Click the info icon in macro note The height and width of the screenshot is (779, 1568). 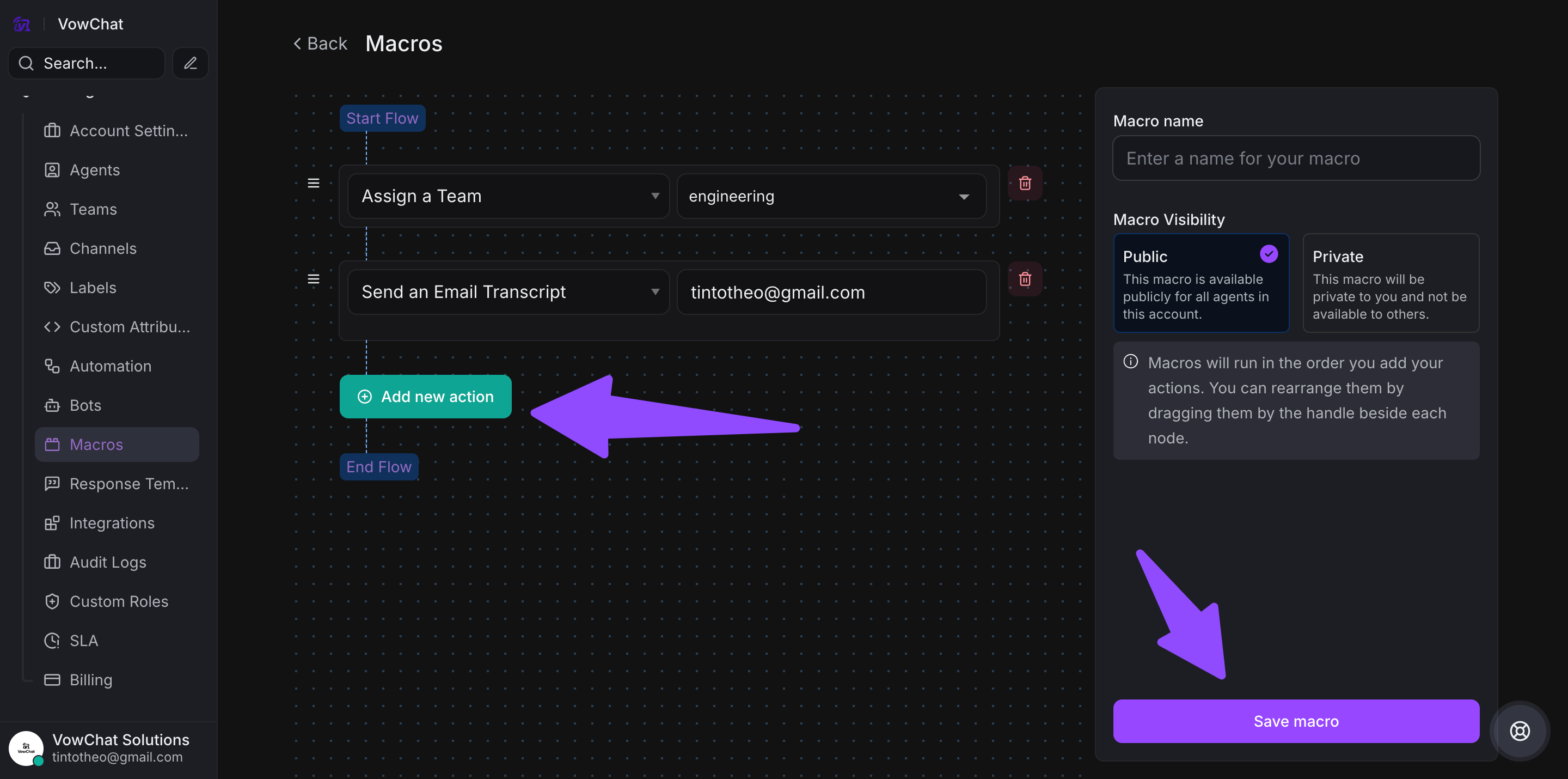[1130, 362]
